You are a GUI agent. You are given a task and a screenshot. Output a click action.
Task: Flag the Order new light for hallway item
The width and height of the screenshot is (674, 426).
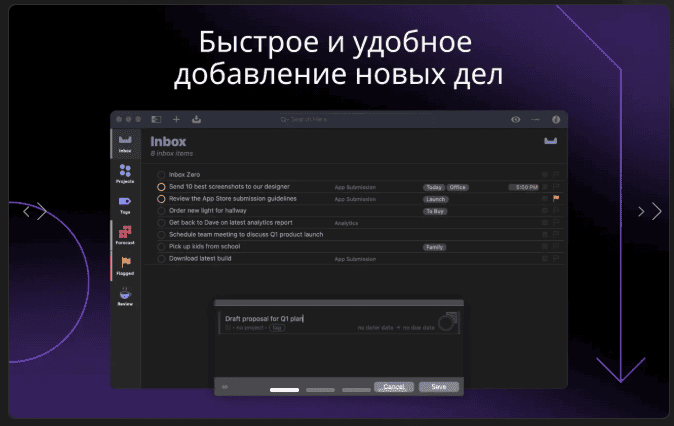[x=556, y=211]
